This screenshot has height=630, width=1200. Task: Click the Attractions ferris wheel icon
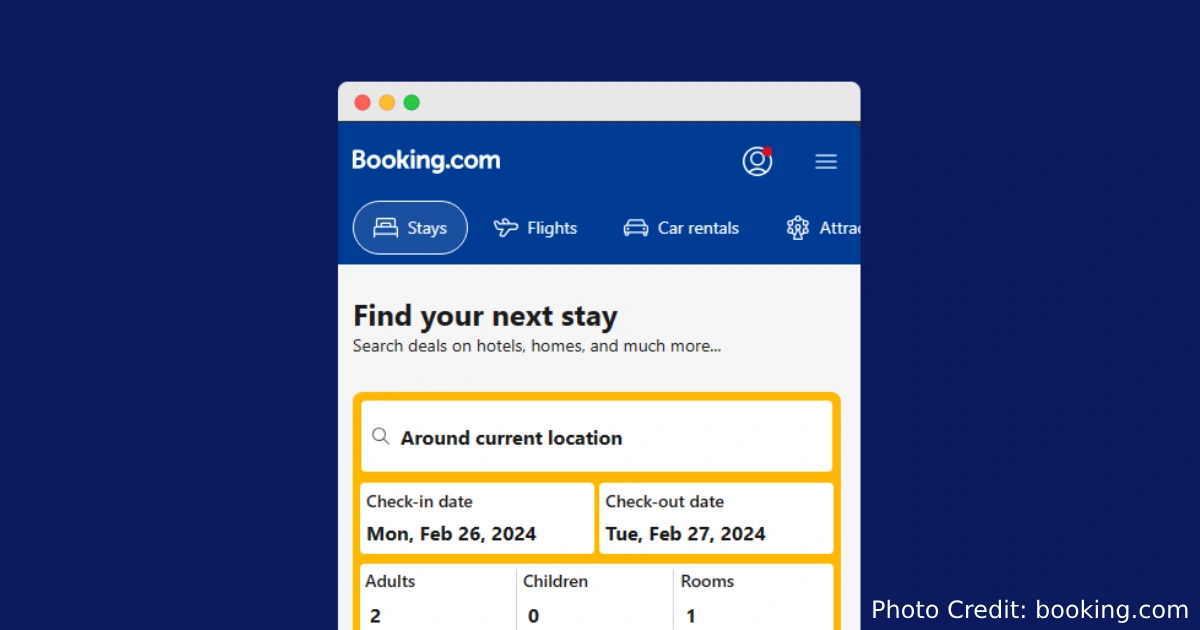coord(798,227)
